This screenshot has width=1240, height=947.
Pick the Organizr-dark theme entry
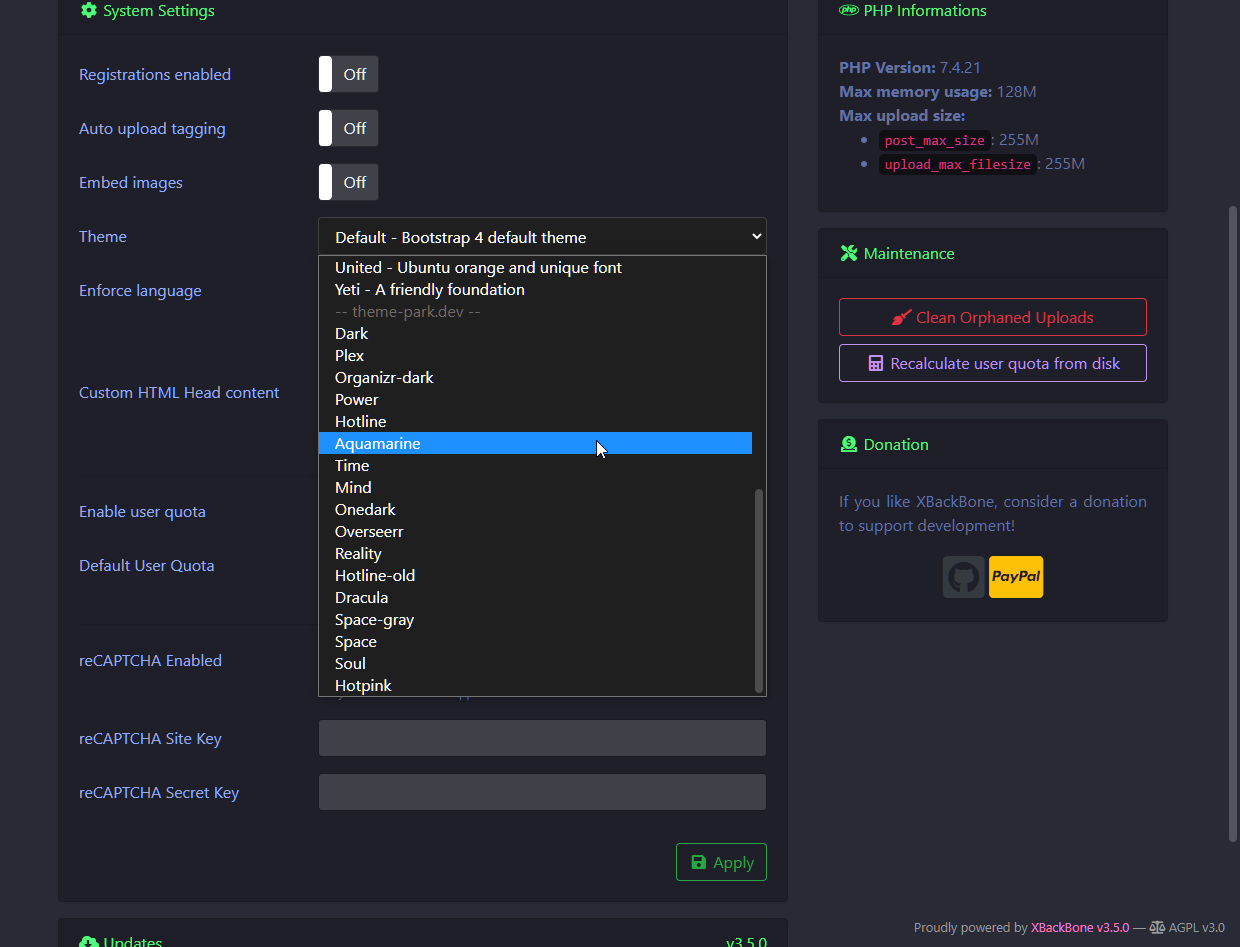pyautogui.click(x=384, y=378)
